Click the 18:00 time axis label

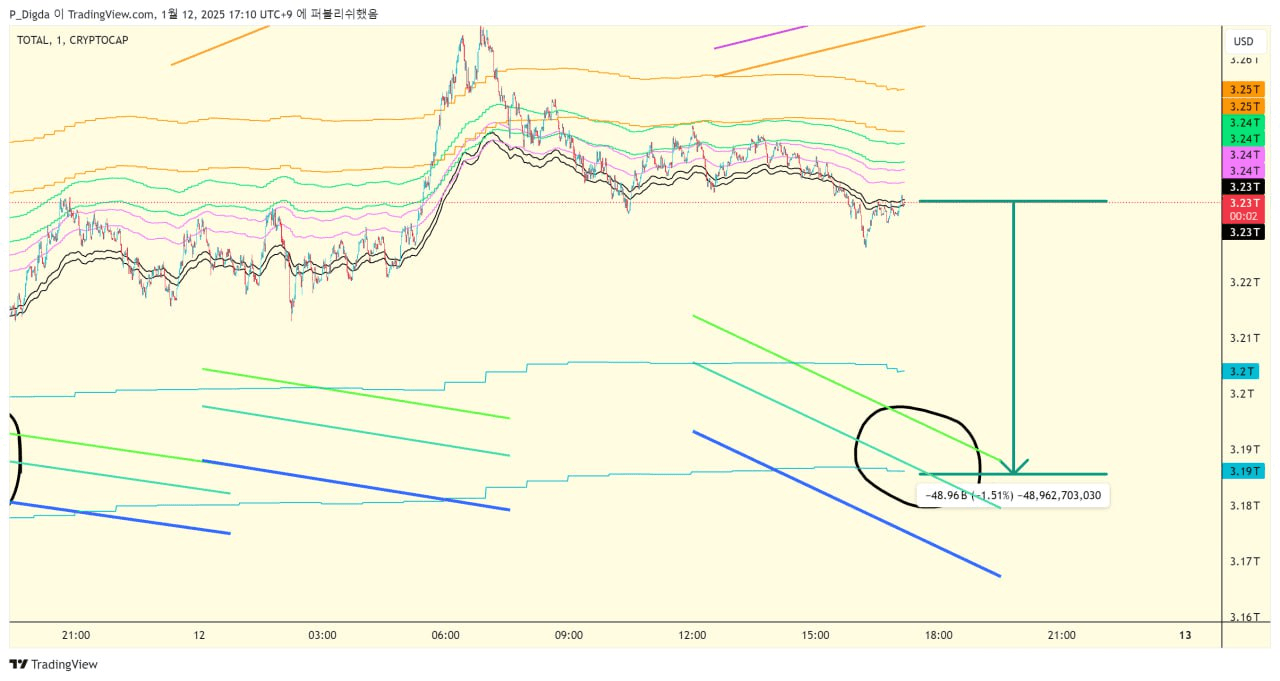tap(938, 635)
